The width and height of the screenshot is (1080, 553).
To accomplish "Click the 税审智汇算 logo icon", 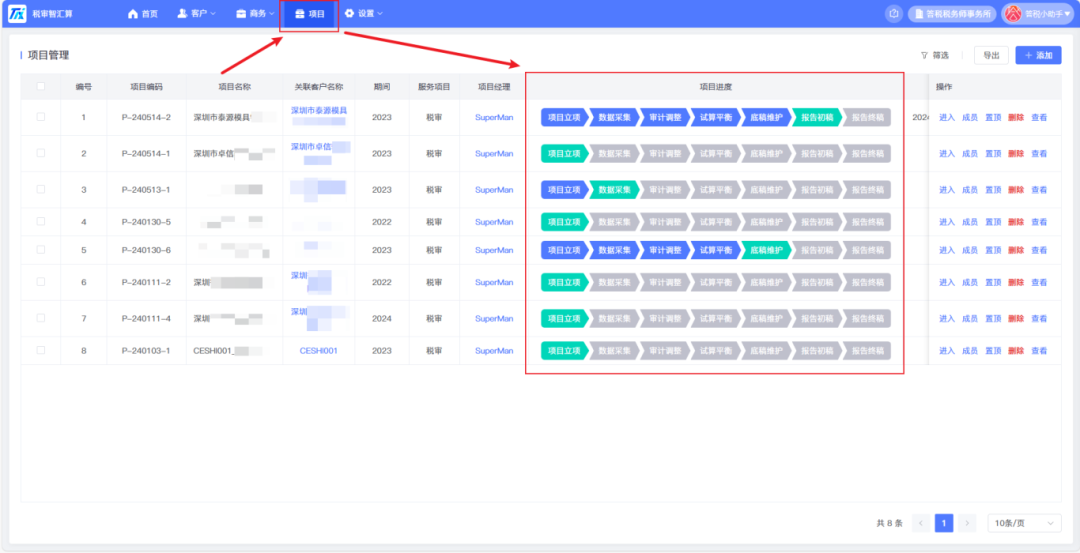I will (17, 13).
